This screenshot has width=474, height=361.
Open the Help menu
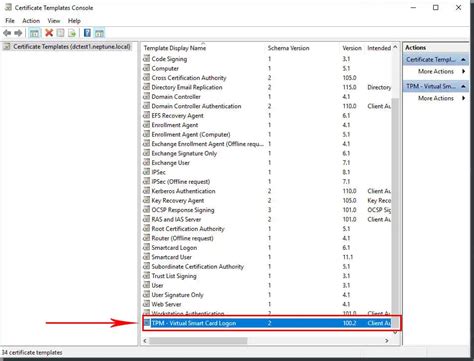(74, 21)
